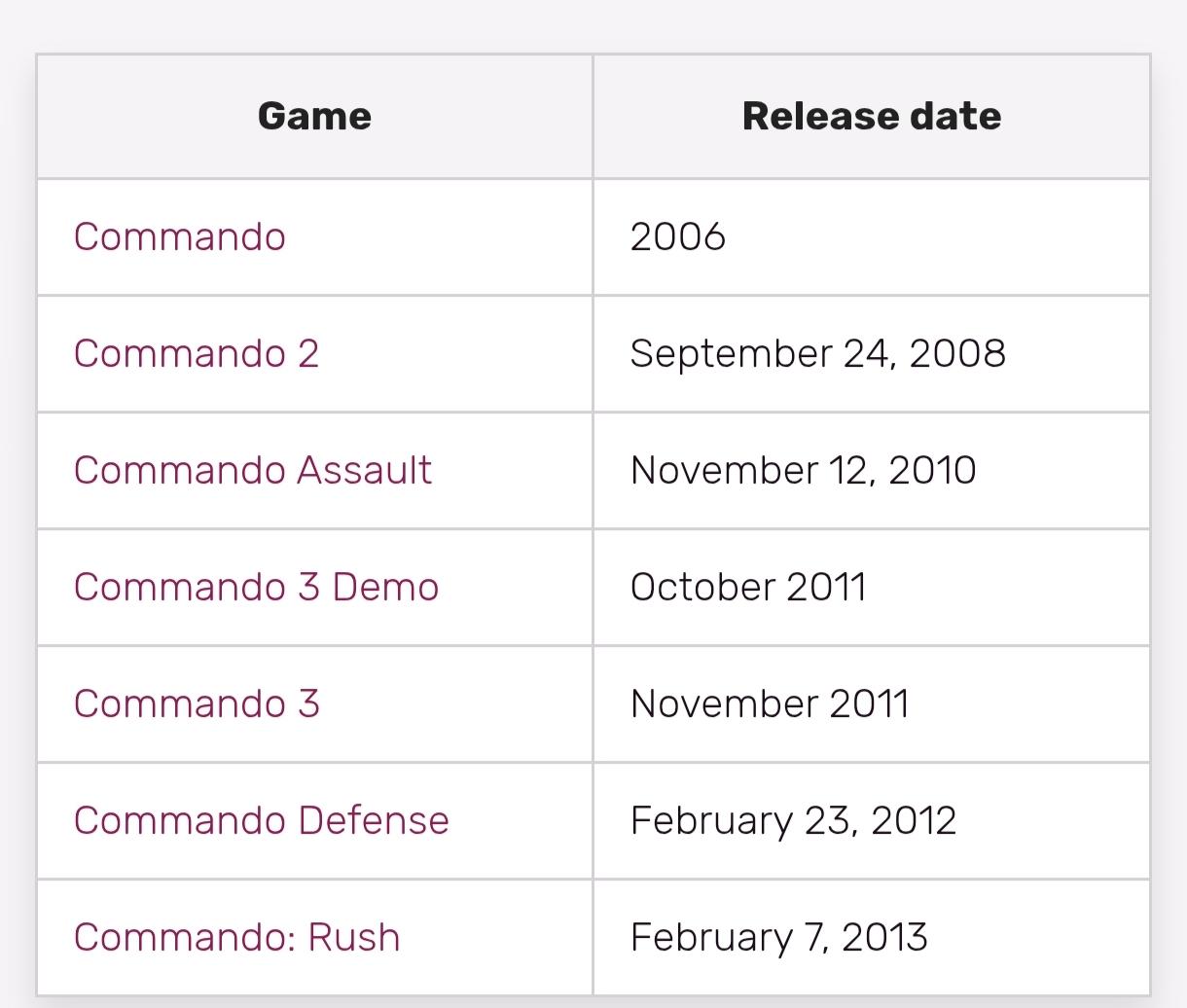Click the word "Demo" in the game list
The width and height of the screenshot is (1187, 1008).
(x=385, y=588)
